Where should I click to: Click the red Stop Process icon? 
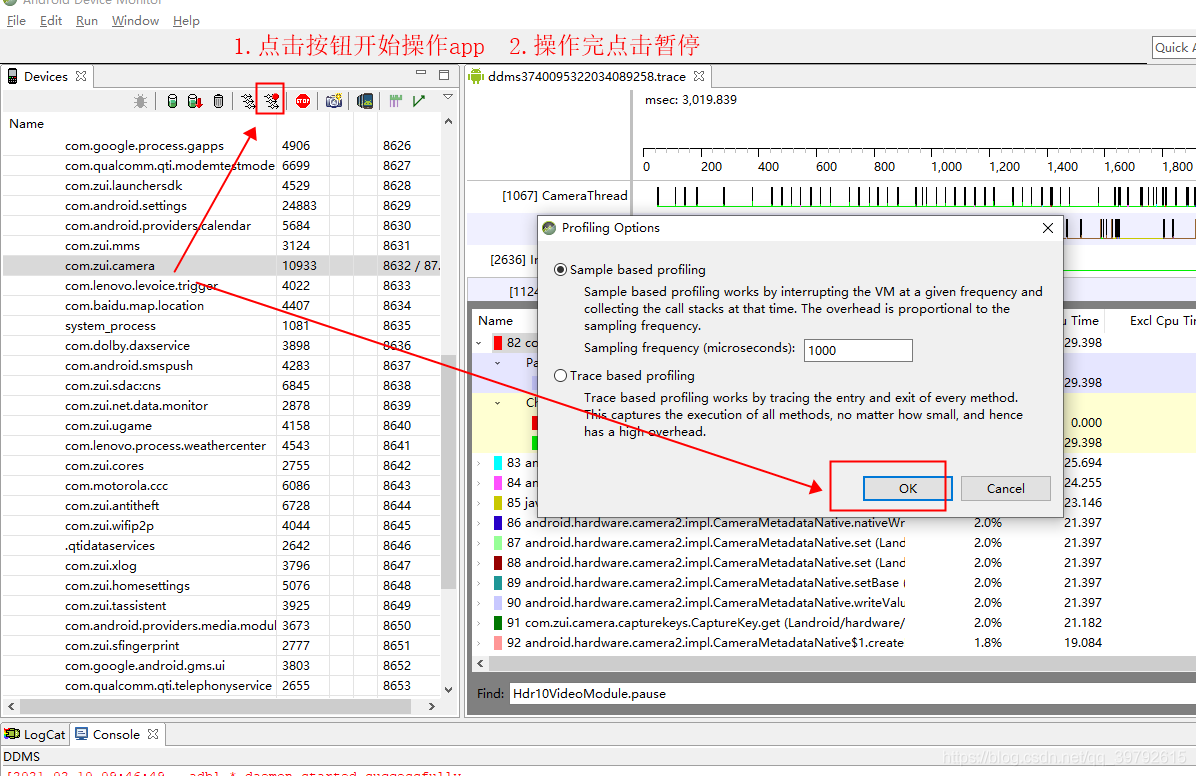point(303,101)
